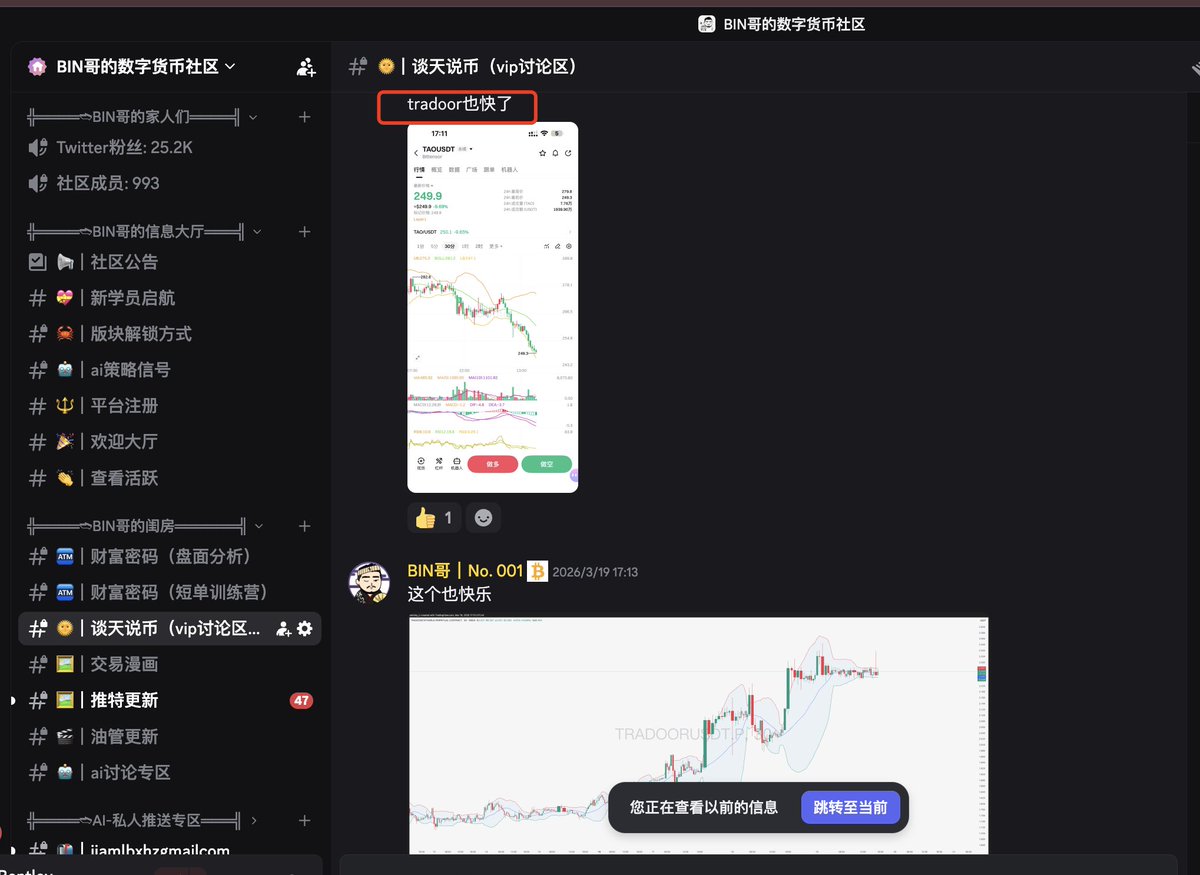Add channel to BIN哥的信息大厅 category
Viewport: 1200px width, 875px height.
click(x=305, y=232)
